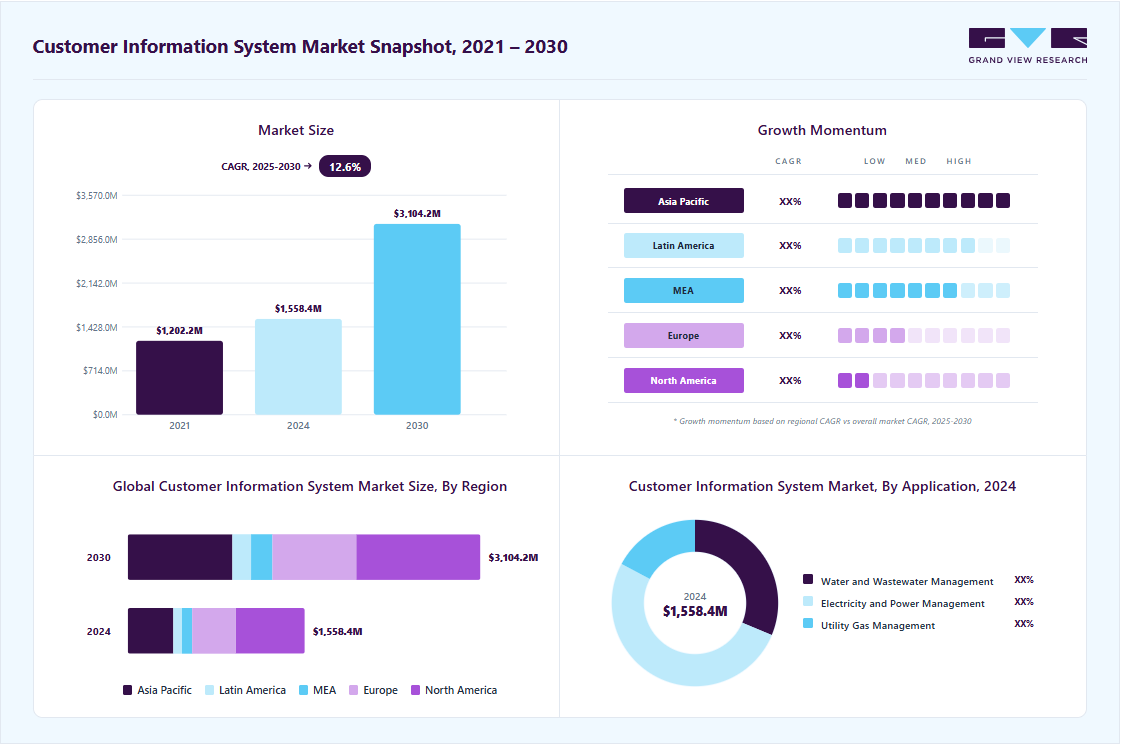Click XX% next to Electricity and Power Management

[x=1024, y=602]
